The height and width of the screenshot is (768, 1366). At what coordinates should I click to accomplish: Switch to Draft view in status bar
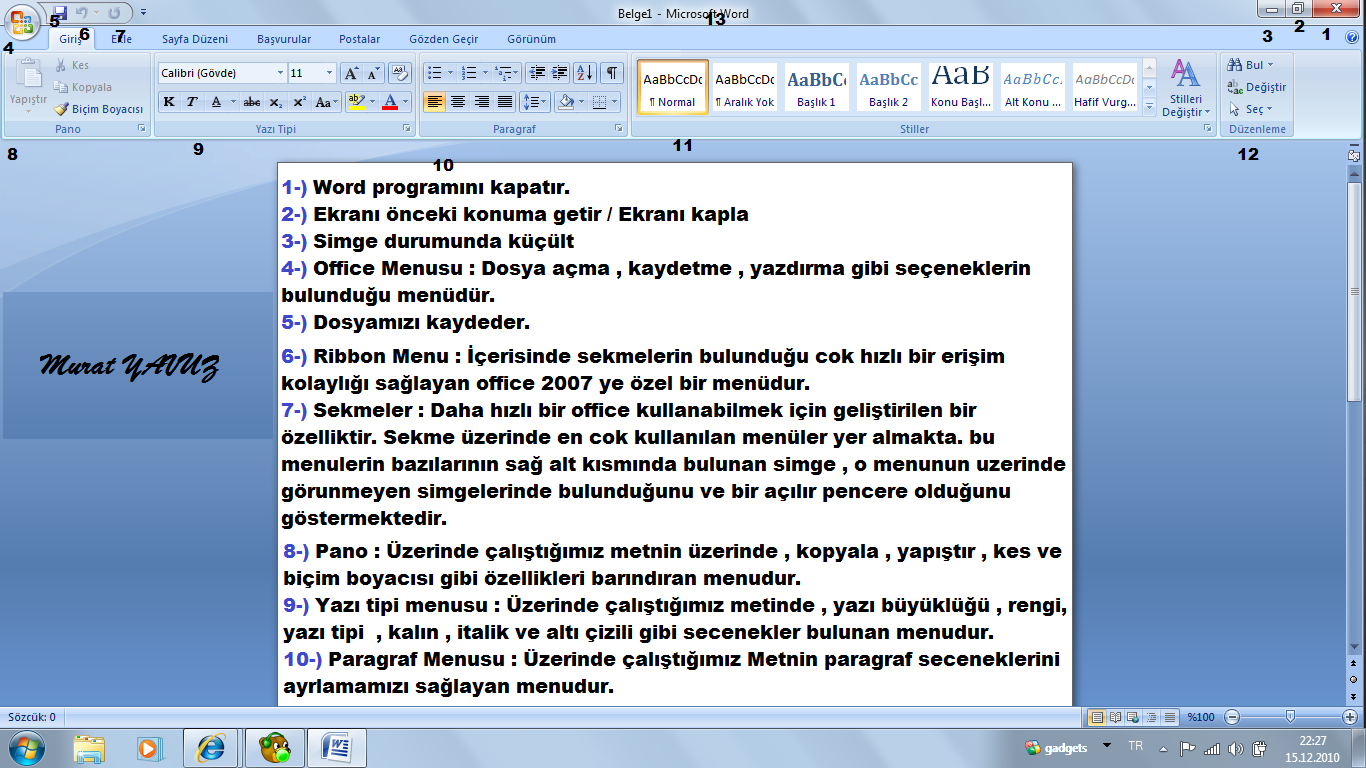tap(1169, 717)
